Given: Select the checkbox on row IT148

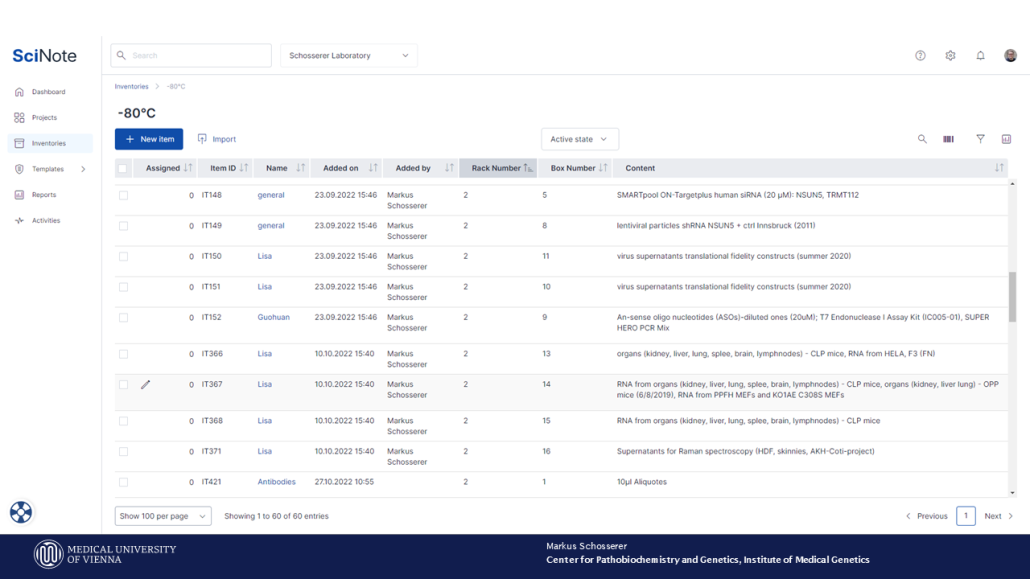Looking at the screenshot, I should (123, 195).
